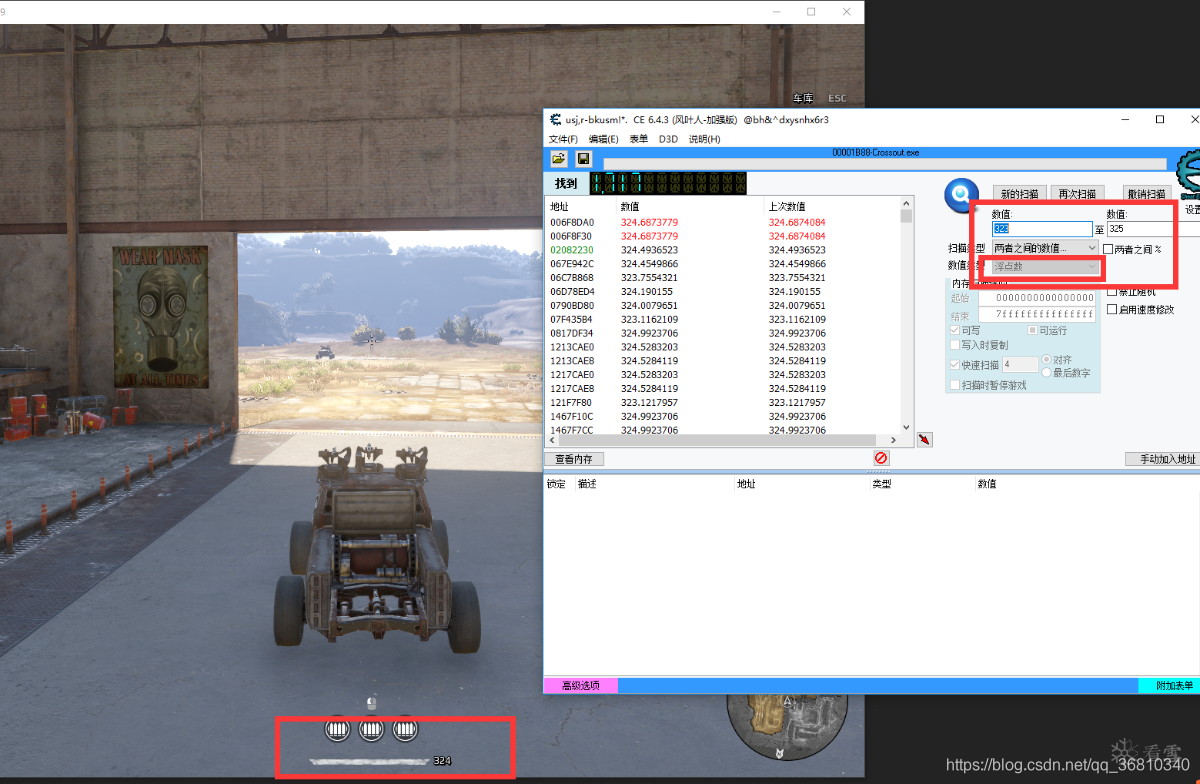Image resolution: width=1200 pixels, height=784 pixels.
Task: Click the Cheat Engine title bar logo
Action: (555, 119)
